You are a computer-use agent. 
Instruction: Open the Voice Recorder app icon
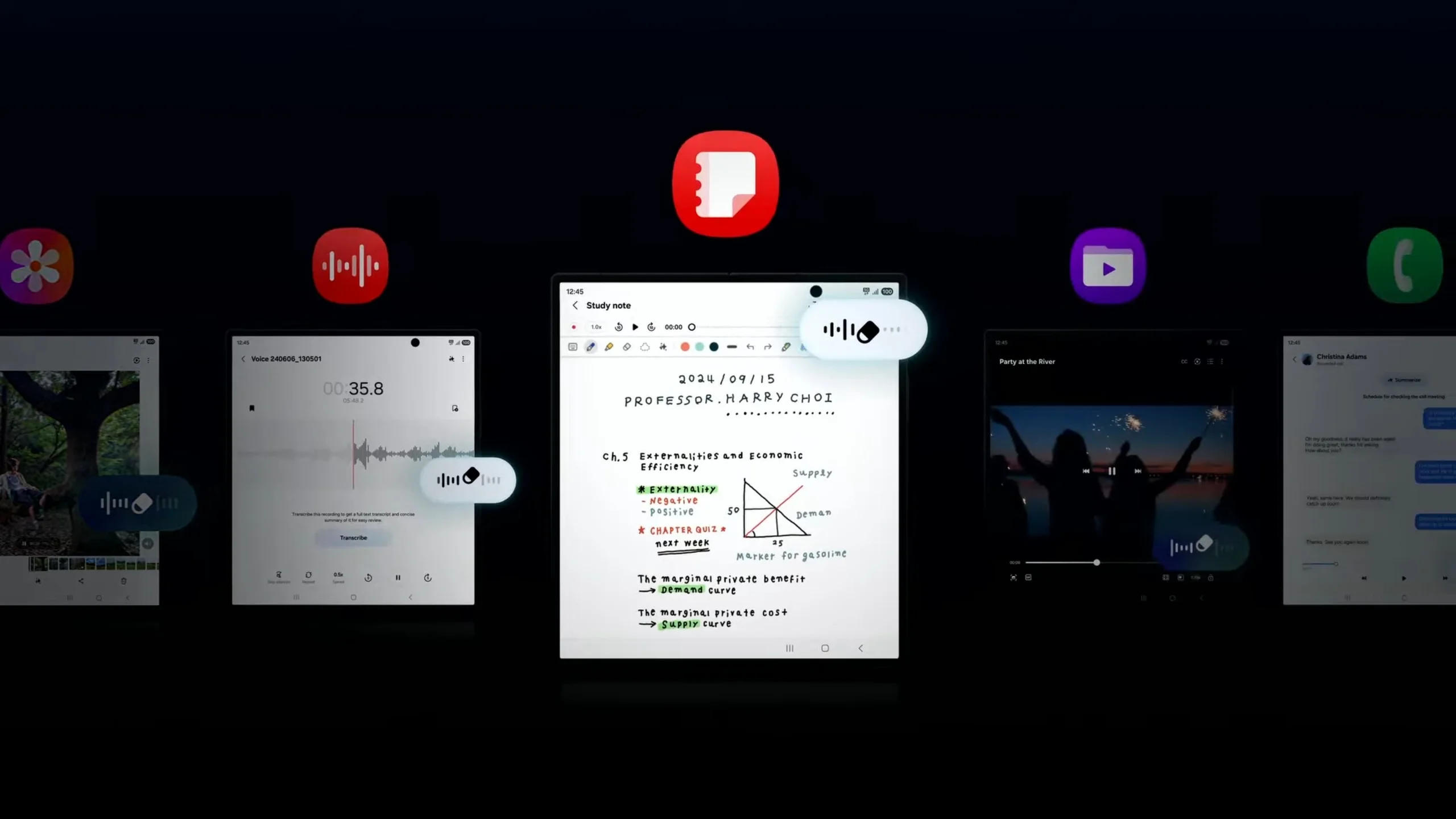point(350,266)
